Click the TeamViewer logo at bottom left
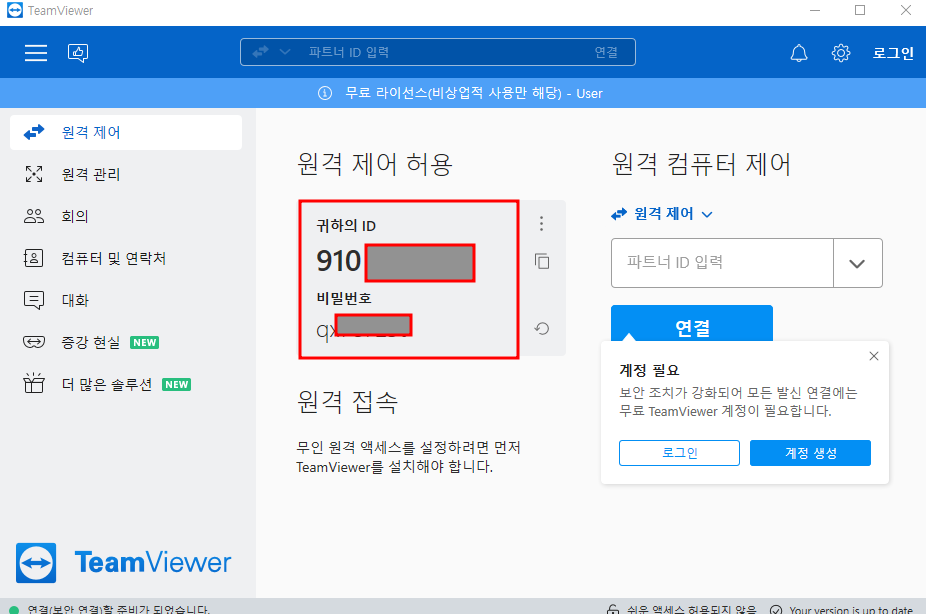 tap(123, 563)
